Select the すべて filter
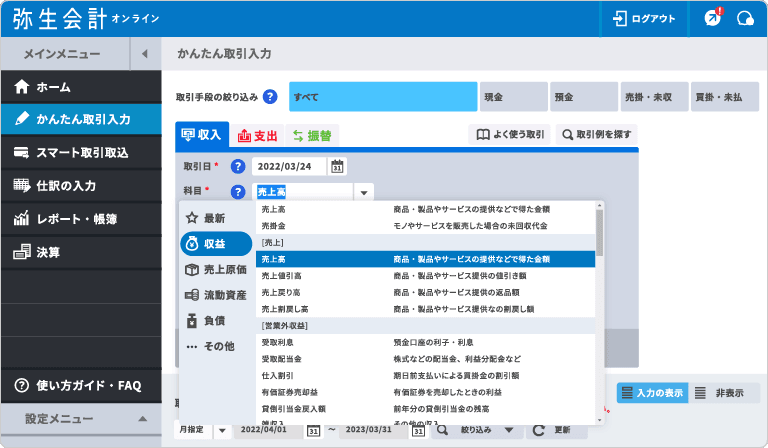The width and height of the screenshot is (768, 448). click(383, 97)
